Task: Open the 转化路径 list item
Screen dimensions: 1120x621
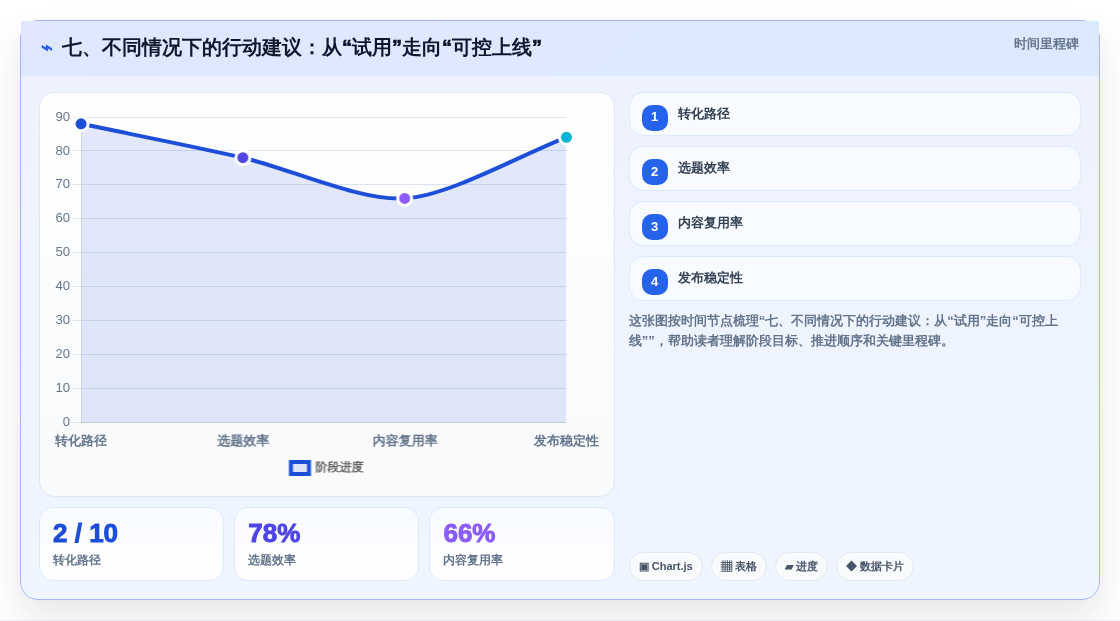Action: 854,114
